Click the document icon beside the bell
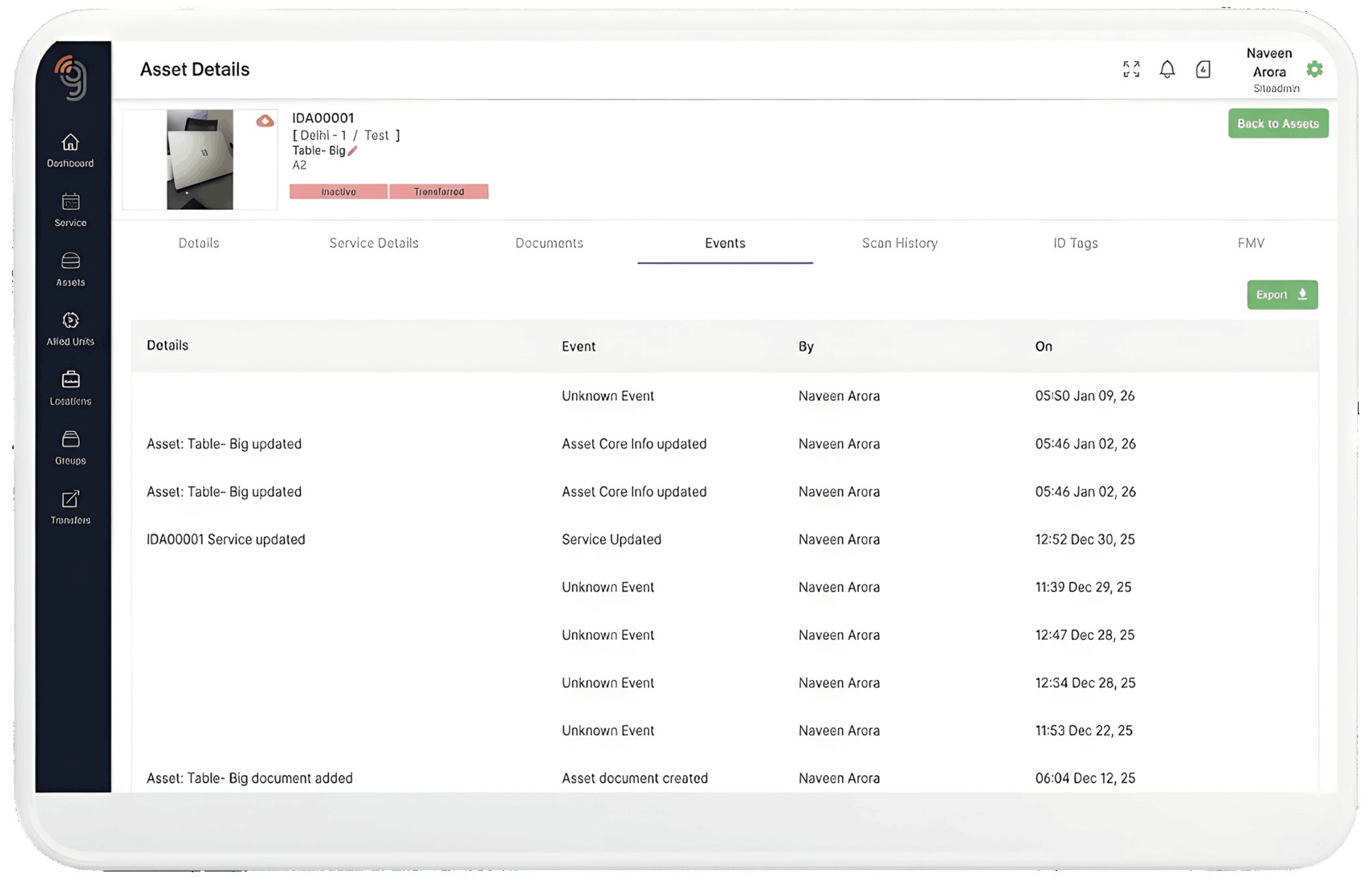 1203,69
